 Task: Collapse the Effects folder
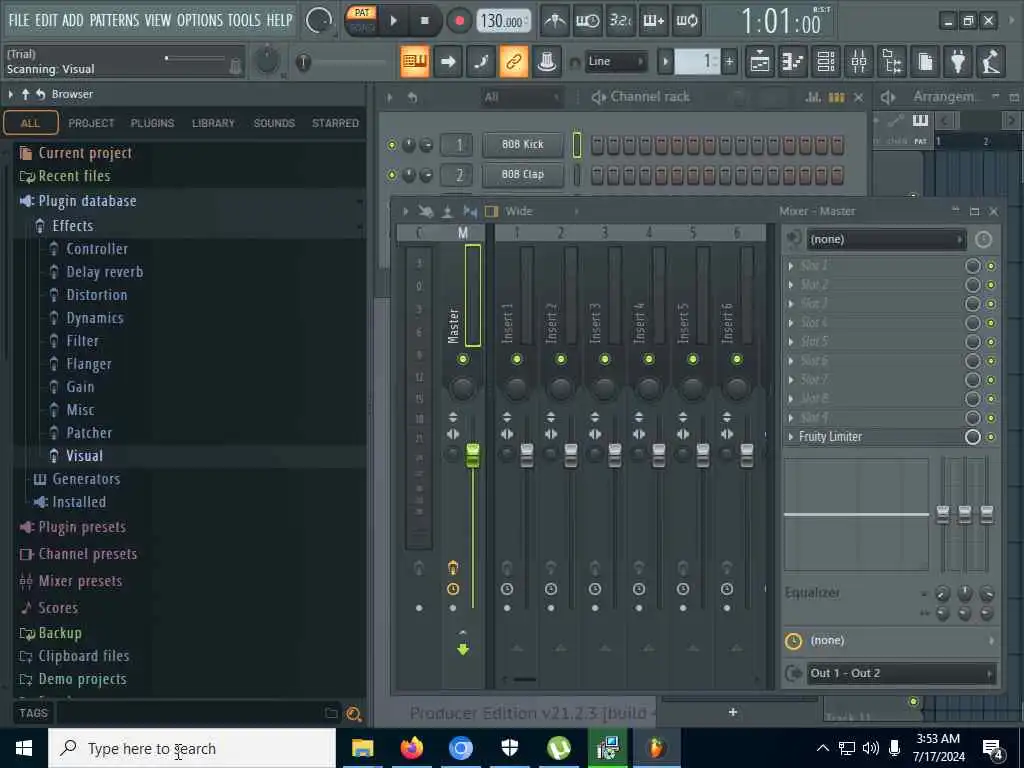coord(72,226)
